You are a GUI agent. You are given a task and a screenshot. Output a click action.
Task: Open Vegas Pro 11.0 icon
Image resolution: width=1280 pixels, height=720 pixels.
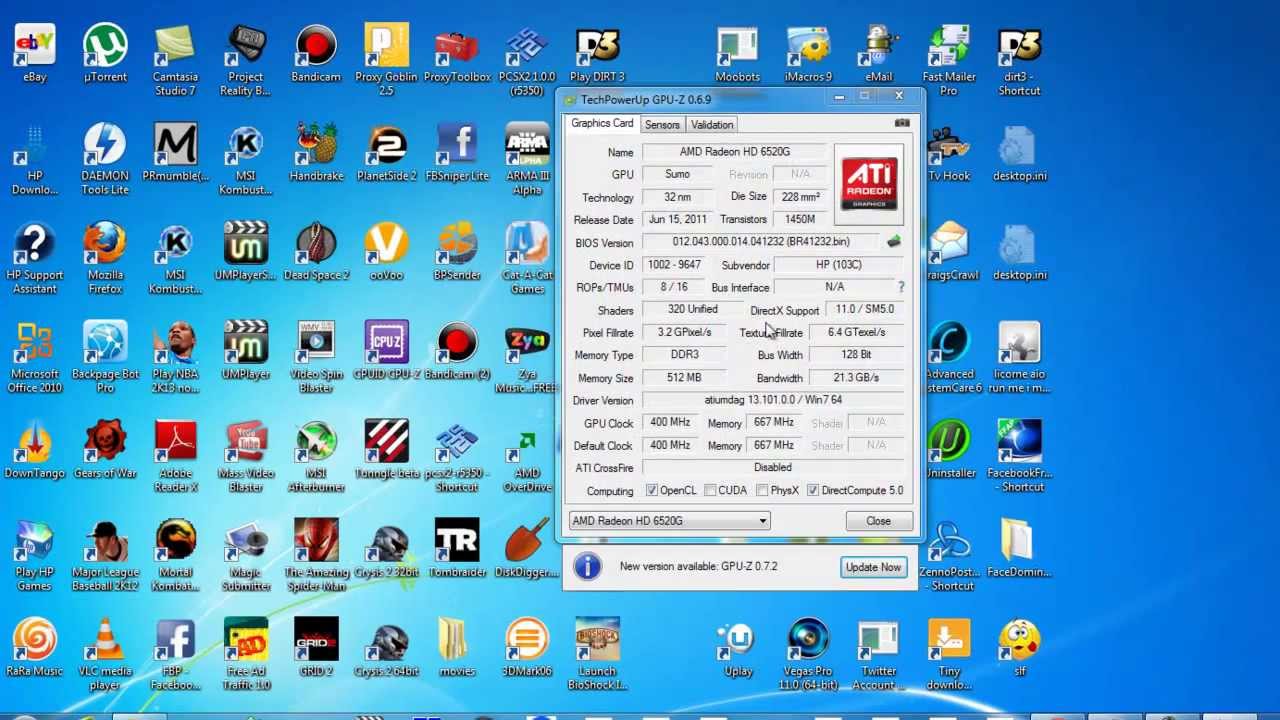click(808, 653)
